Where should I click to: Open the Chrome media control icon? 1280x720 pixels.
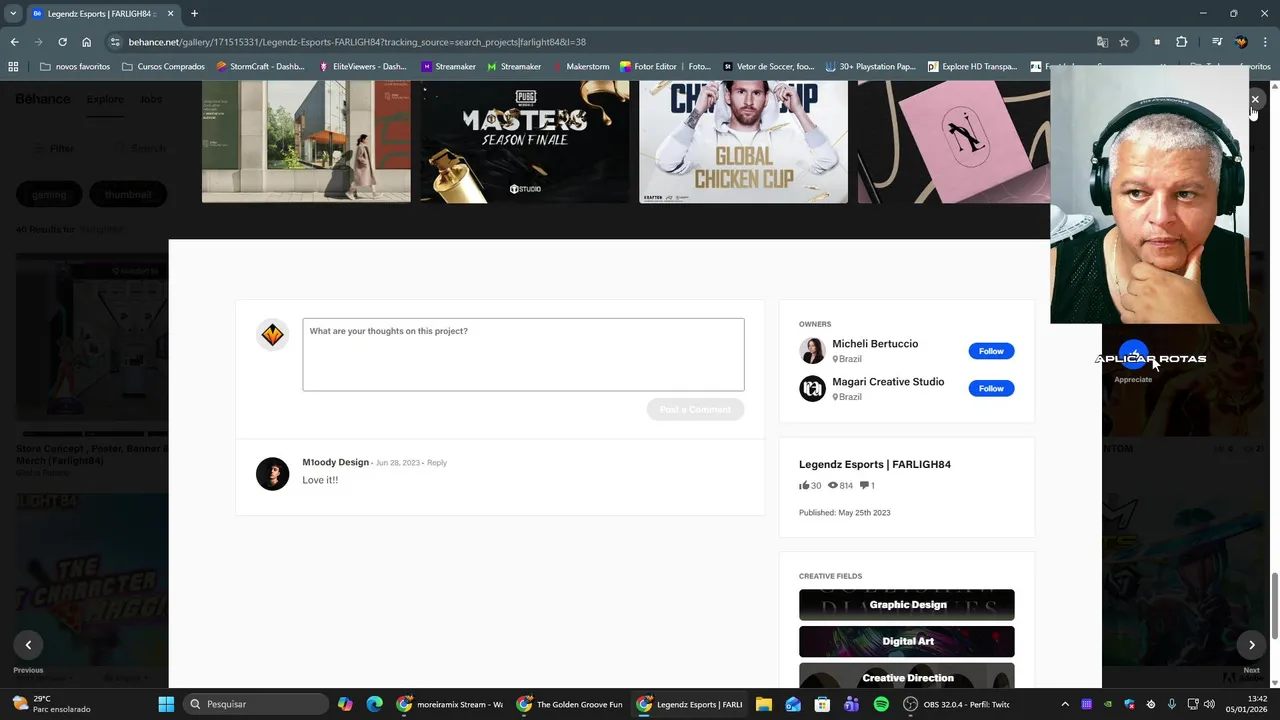[x=1217, y=42]
